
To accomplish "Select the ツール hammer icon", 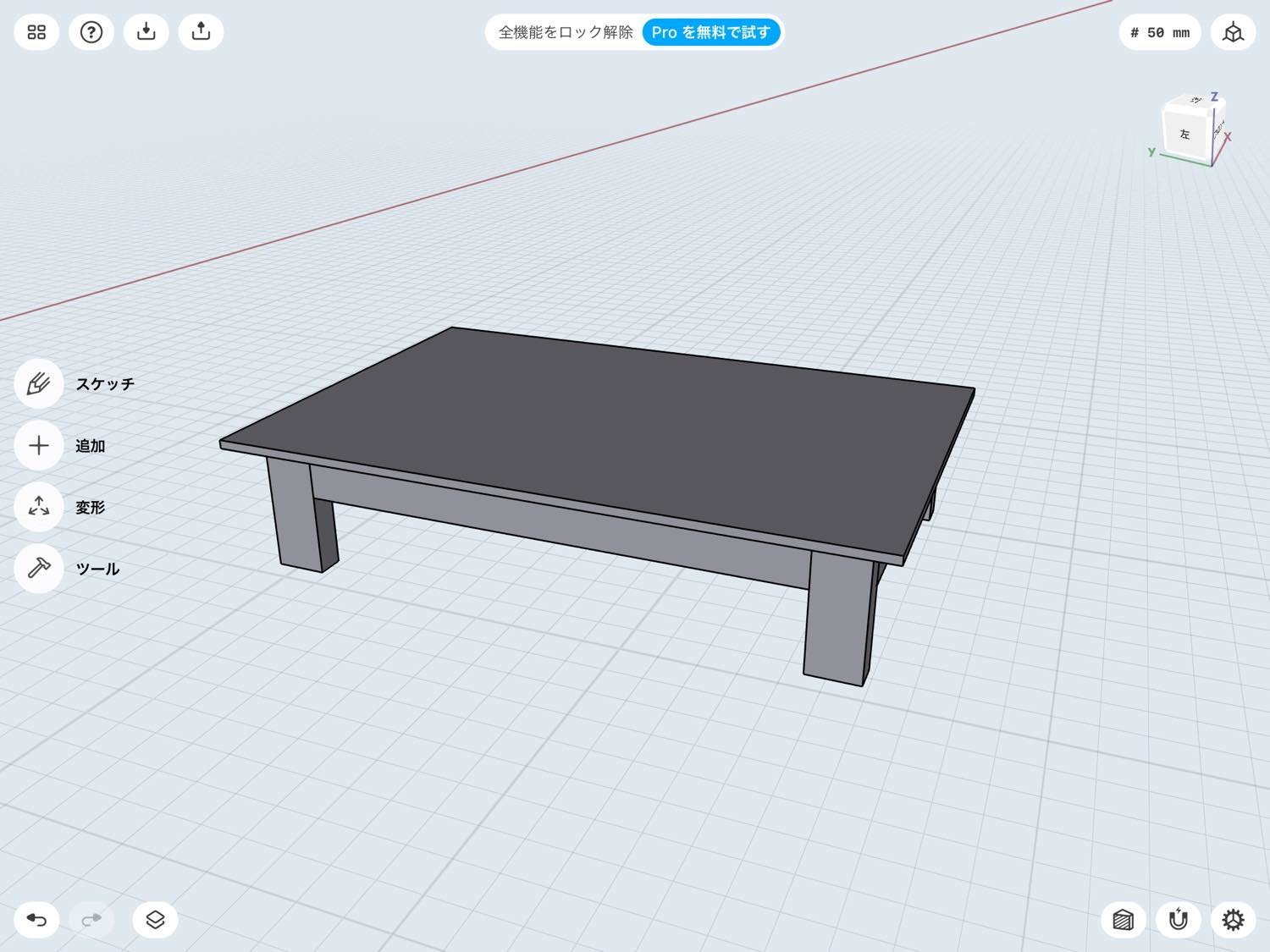I will point(39,569).
